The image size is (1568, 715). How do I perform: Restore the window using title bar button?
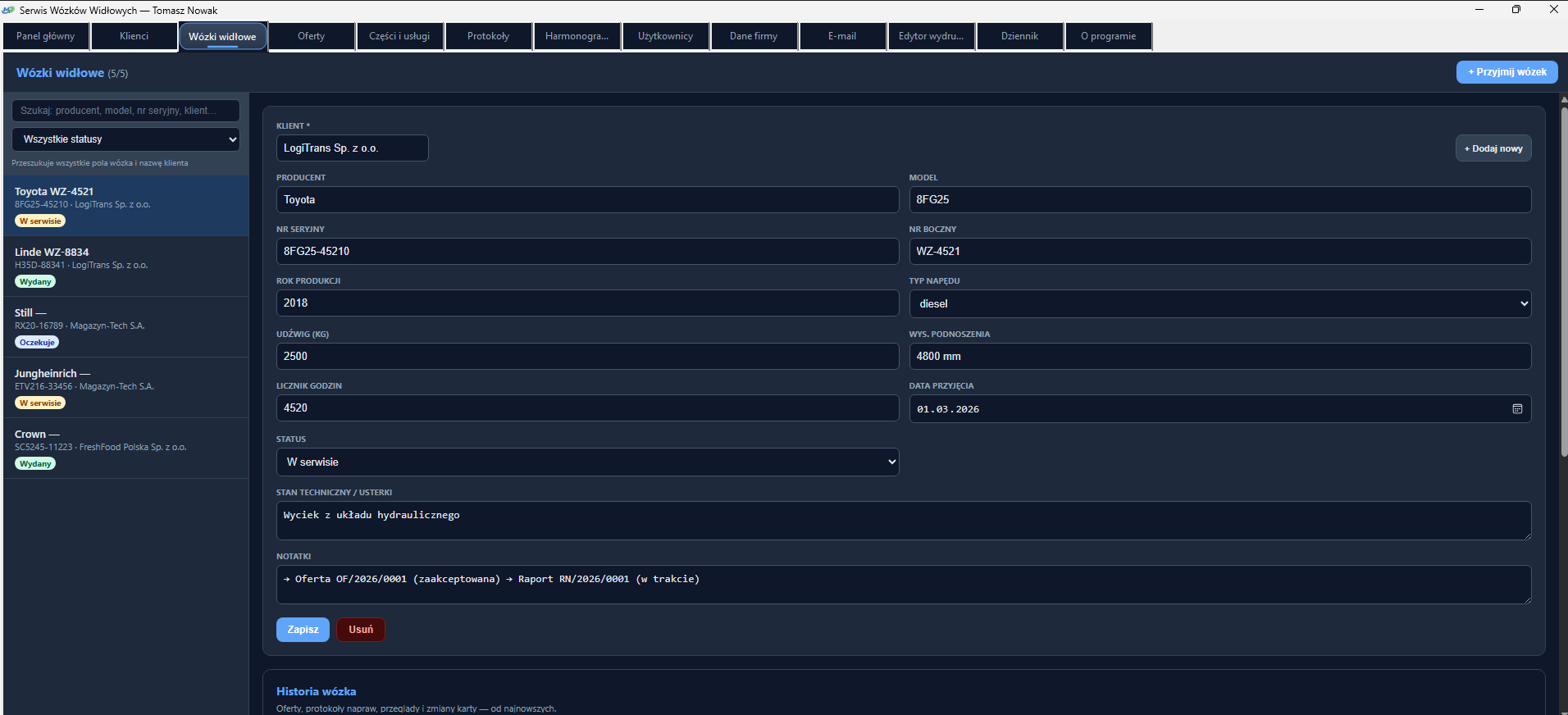1516,10
